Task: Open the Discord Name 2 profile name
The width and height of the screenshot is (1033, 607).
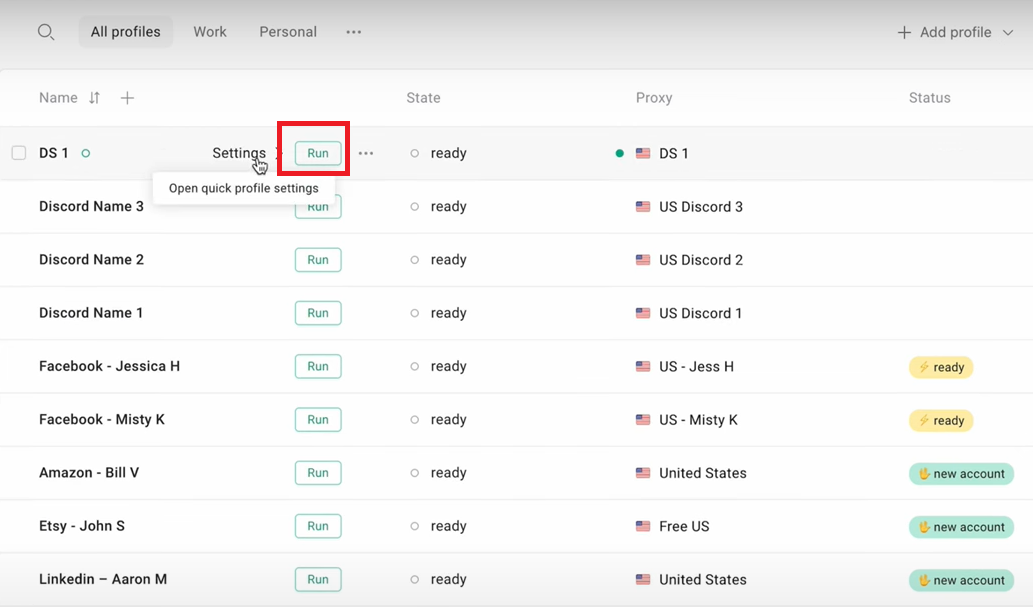Action: 91,260
